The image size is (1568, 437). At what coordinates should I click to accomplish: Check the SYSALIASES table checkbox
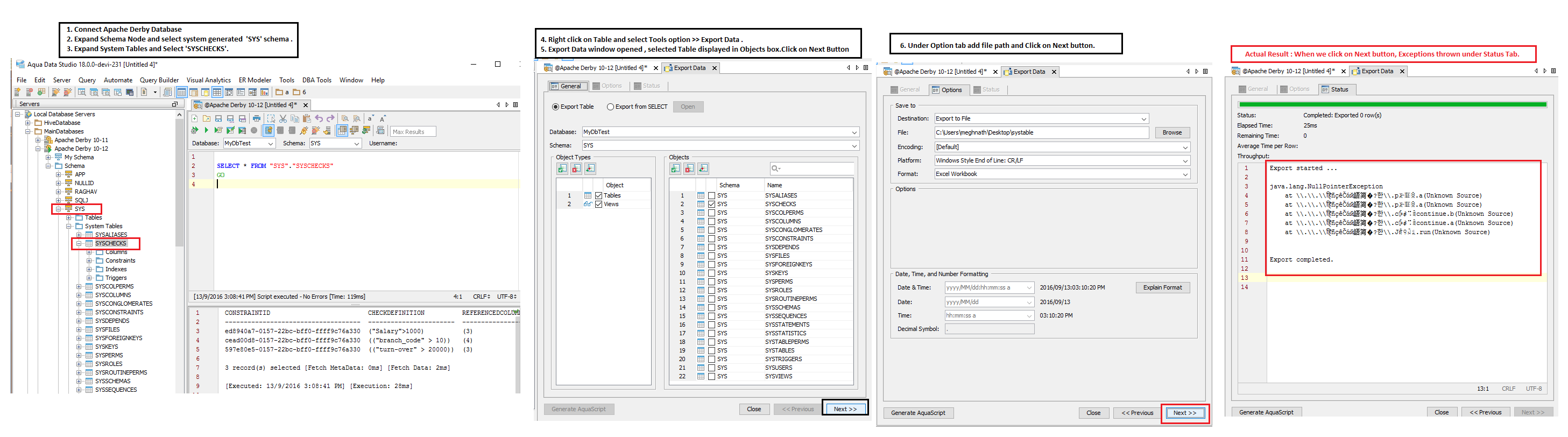[711, 195]
